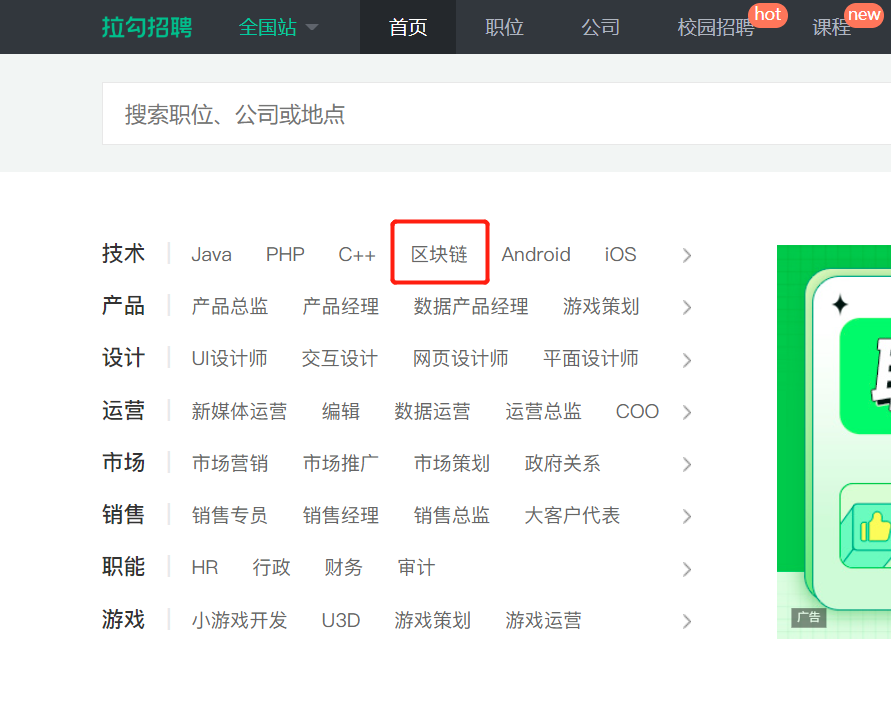Select the C++ job link

click(x=357, y=254)
